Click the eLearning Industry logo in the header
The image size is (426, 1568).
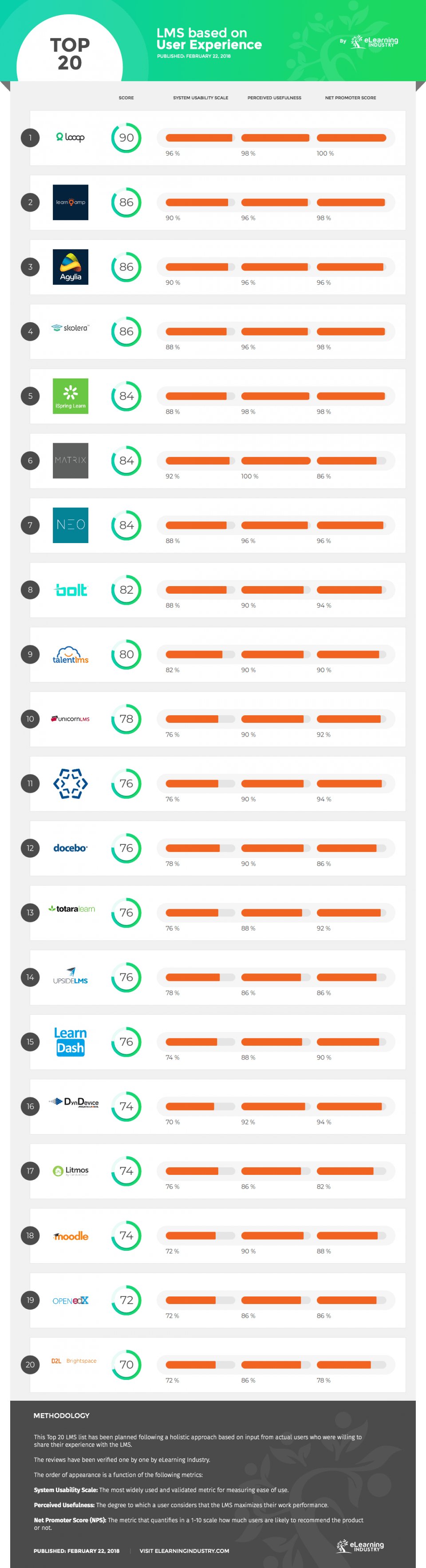point(374,41)
